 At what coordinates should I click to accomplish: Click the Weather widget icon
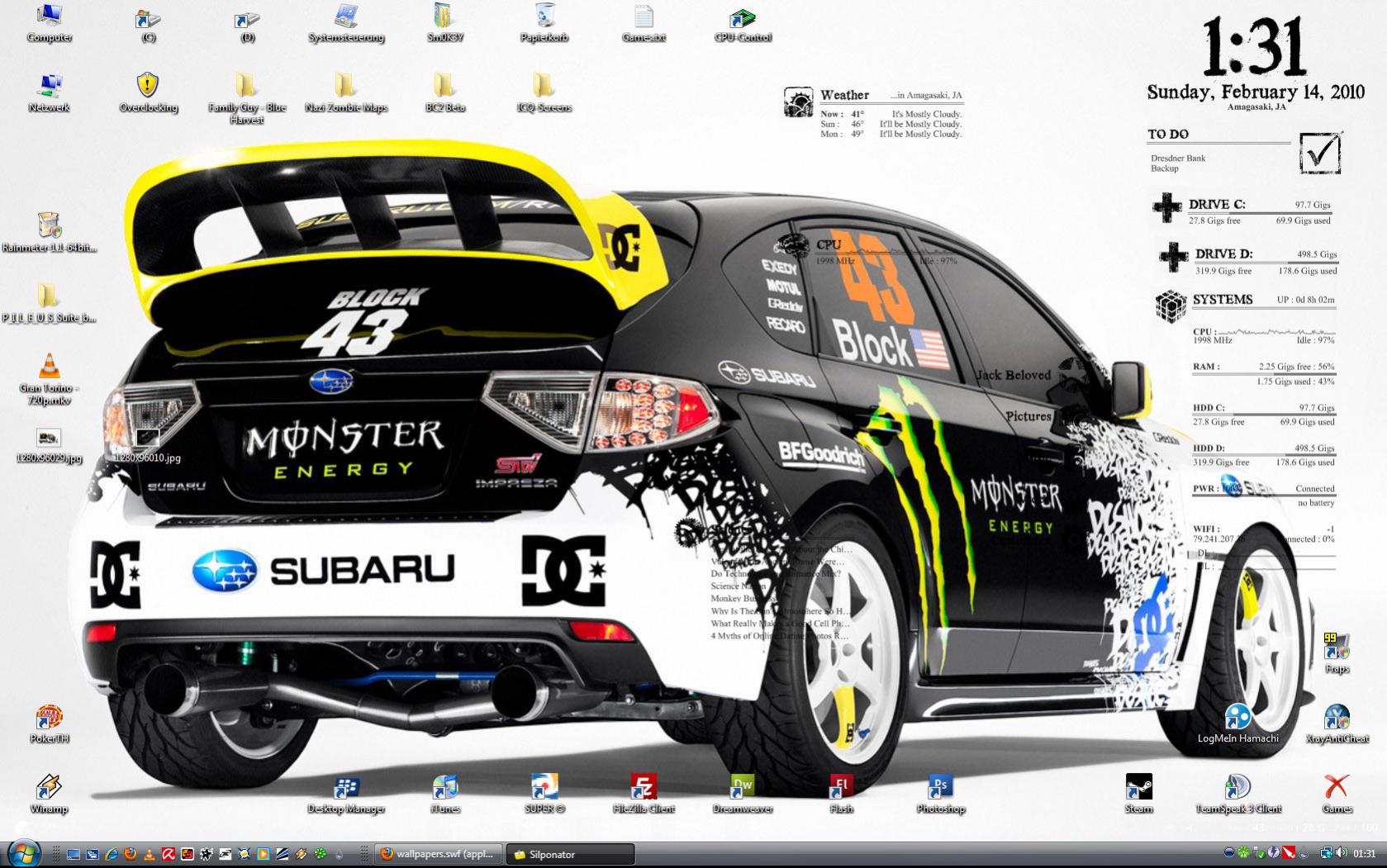799,102
